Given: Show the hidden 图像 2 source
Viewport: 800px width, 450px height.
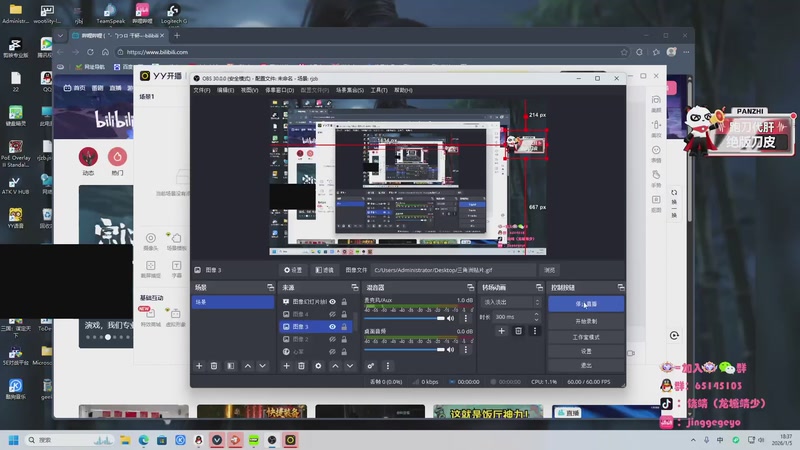Looking at the screenshot, I should (x=332, y=339).
